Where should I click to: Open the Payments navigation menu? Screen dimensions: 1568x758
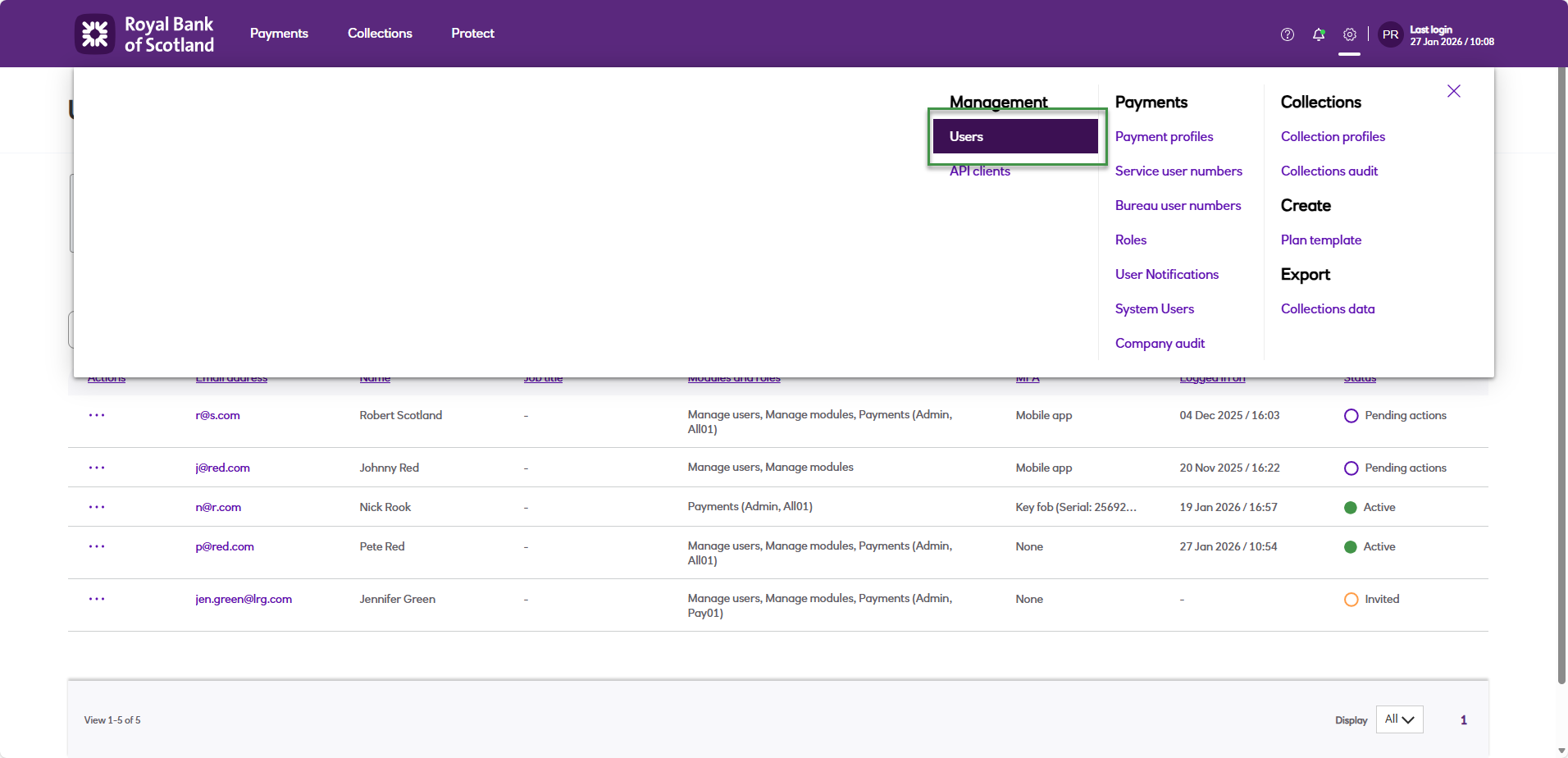(279, 34)
